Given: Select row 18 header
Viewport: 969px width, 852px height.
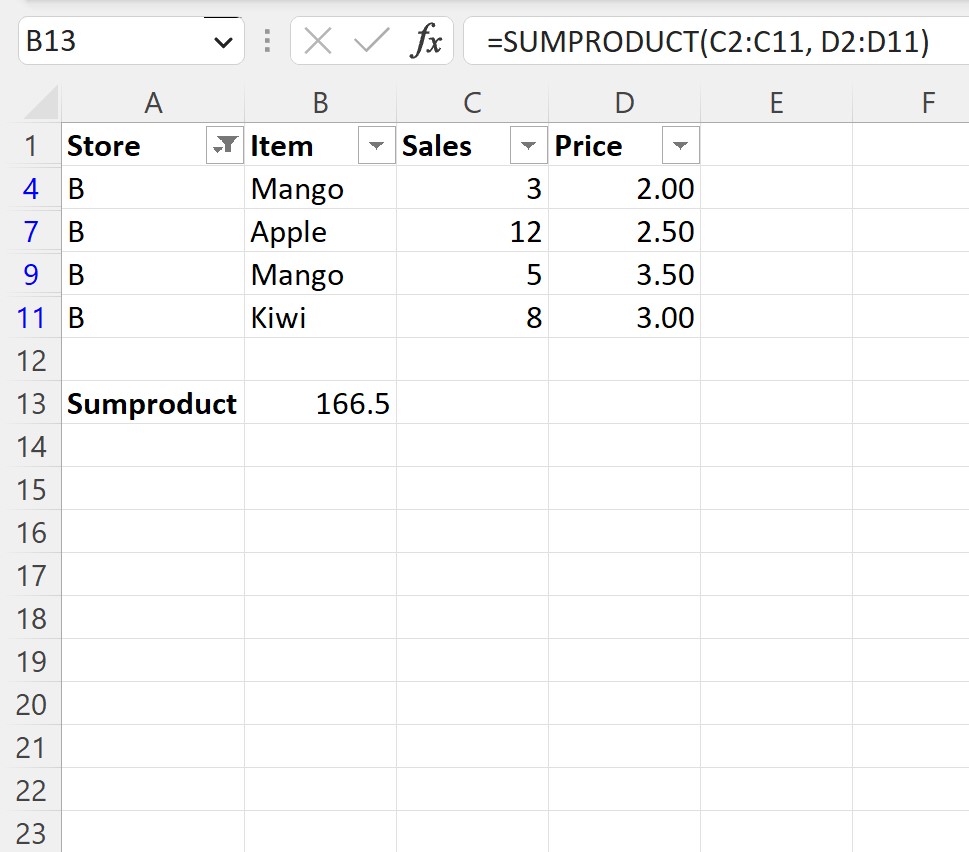Looking at the screenshot, I should [x=31, y=618].
